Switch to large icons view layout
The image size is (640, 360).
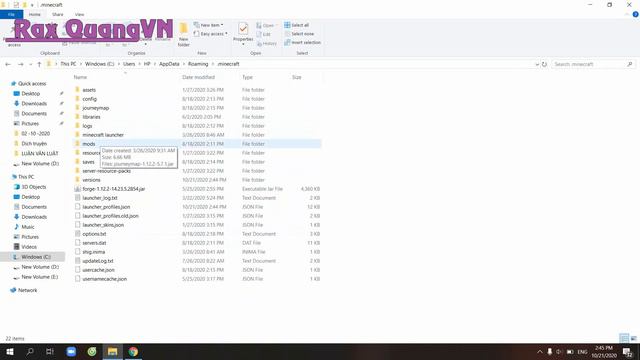coord(633,338)
